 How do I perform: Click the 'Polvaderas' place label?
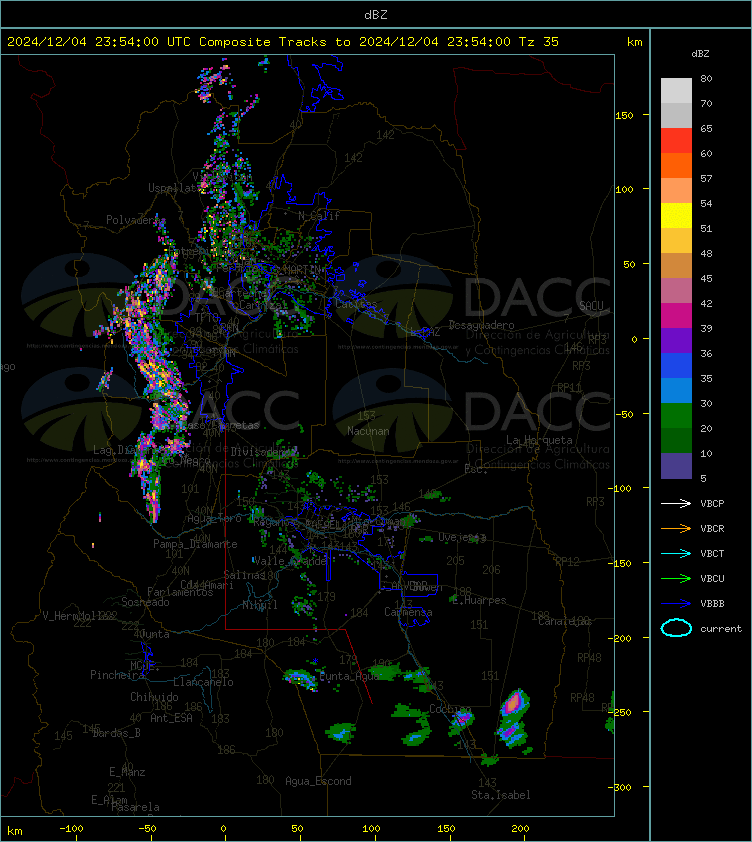click(136, 220)
